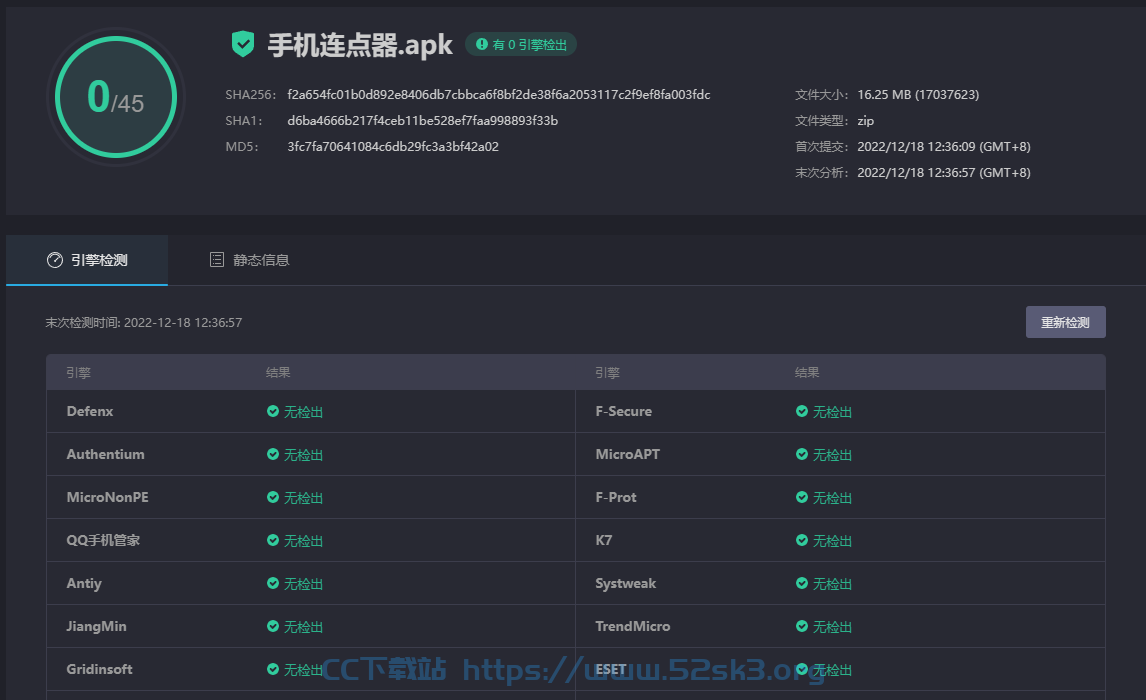Click the Gridinsoft engine name
Screen dimensions: 1146x700
99,669
